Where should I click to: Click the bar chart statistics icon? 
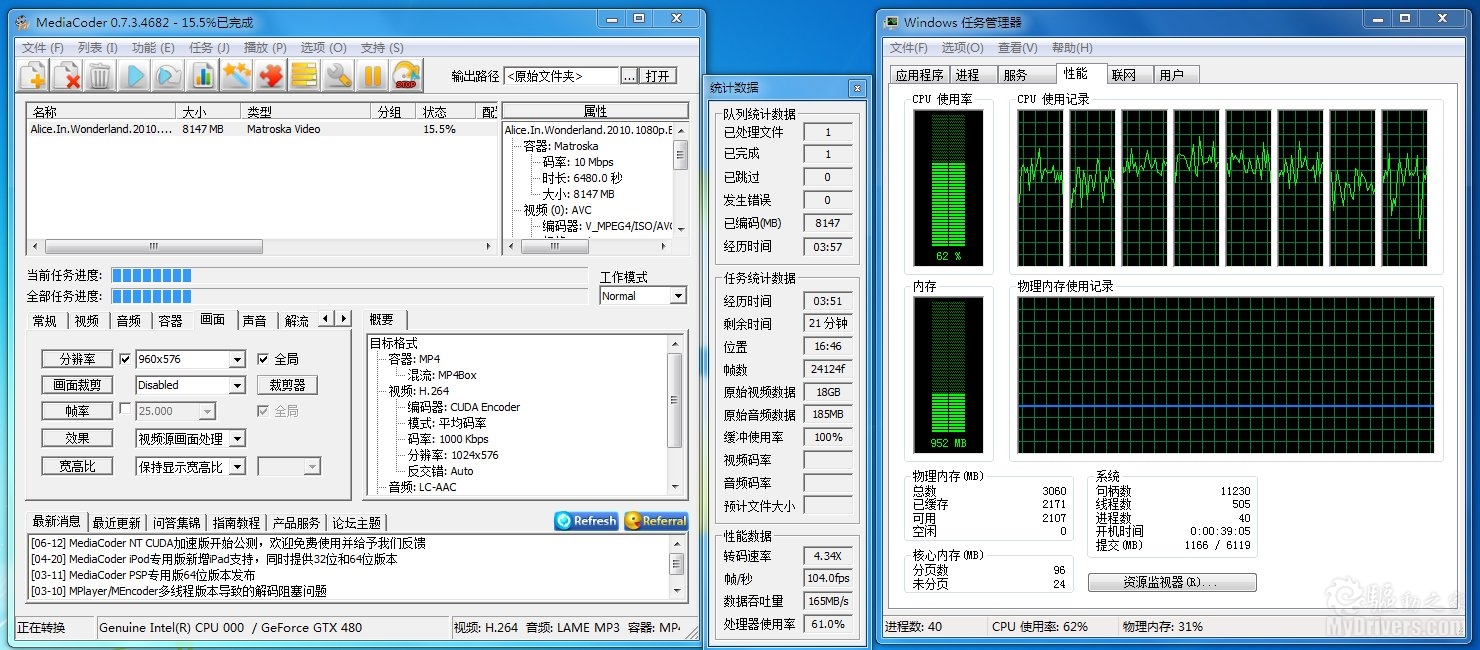[203, 75]
